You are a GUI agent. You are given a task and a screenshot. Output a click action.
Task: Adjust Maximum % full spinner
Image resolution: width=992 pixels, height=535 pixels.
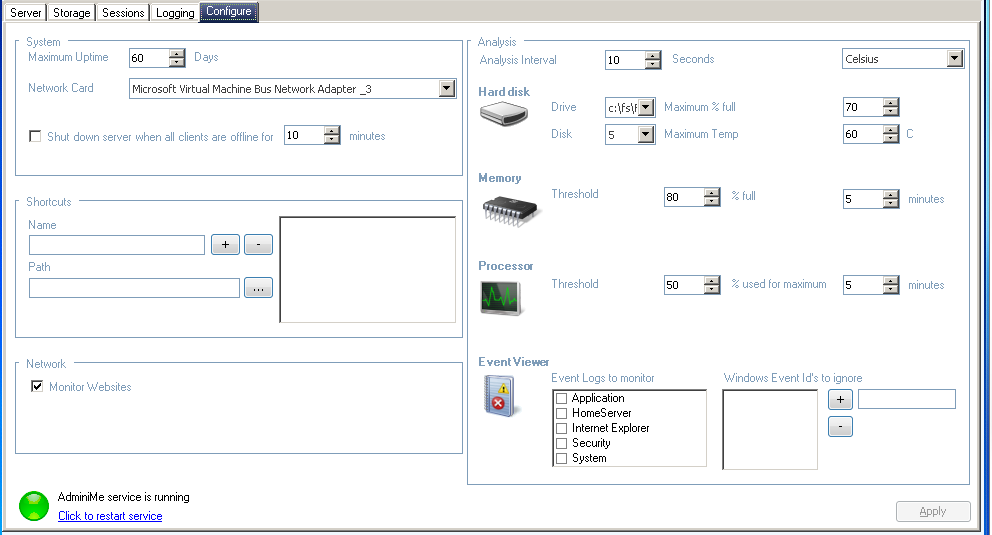(891, 107)
